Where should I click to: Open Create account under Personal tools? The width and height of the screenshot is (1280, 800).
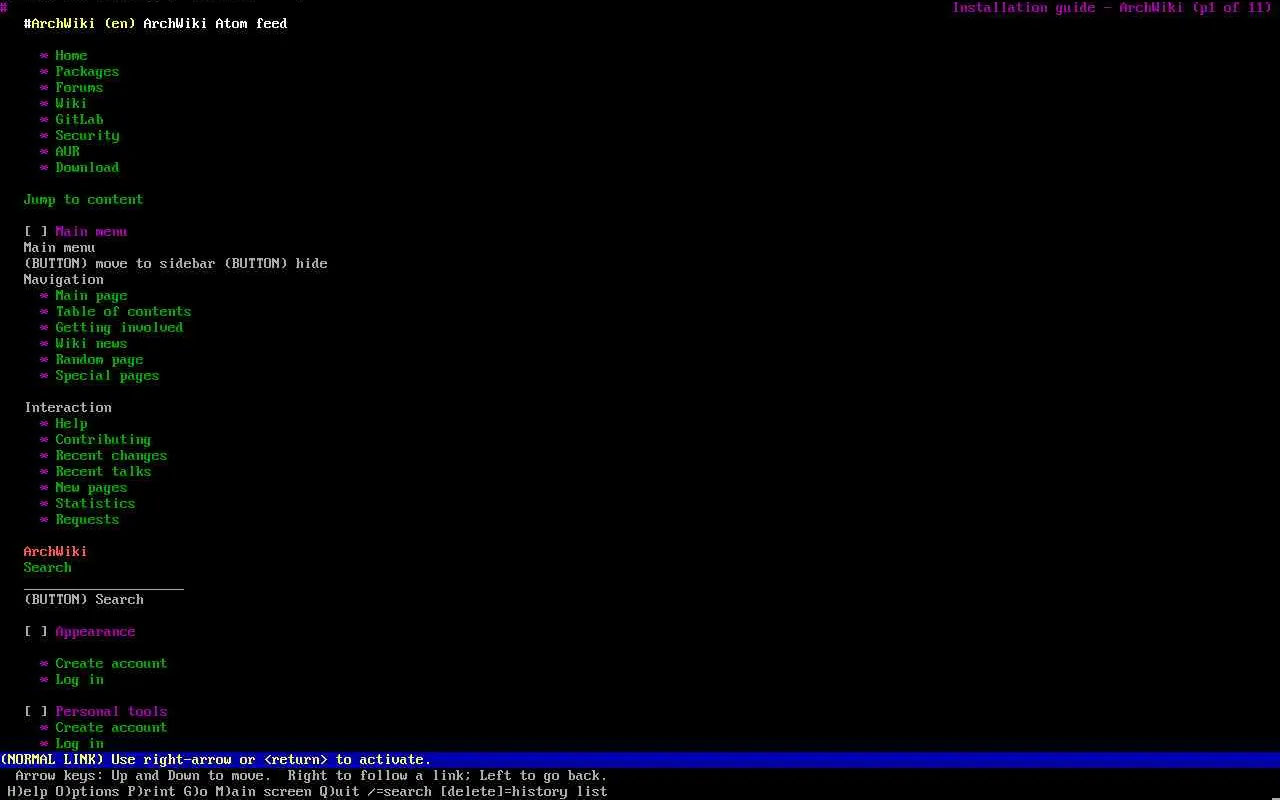click(111, 727)
